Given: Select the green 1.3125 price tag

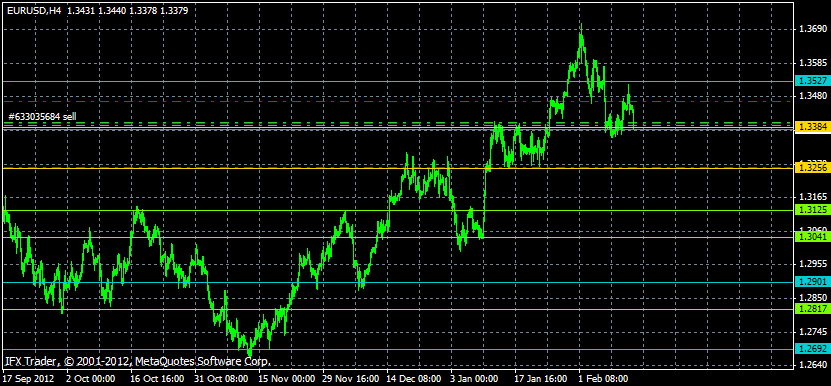Looking at the screenshot, I should 812,210.
